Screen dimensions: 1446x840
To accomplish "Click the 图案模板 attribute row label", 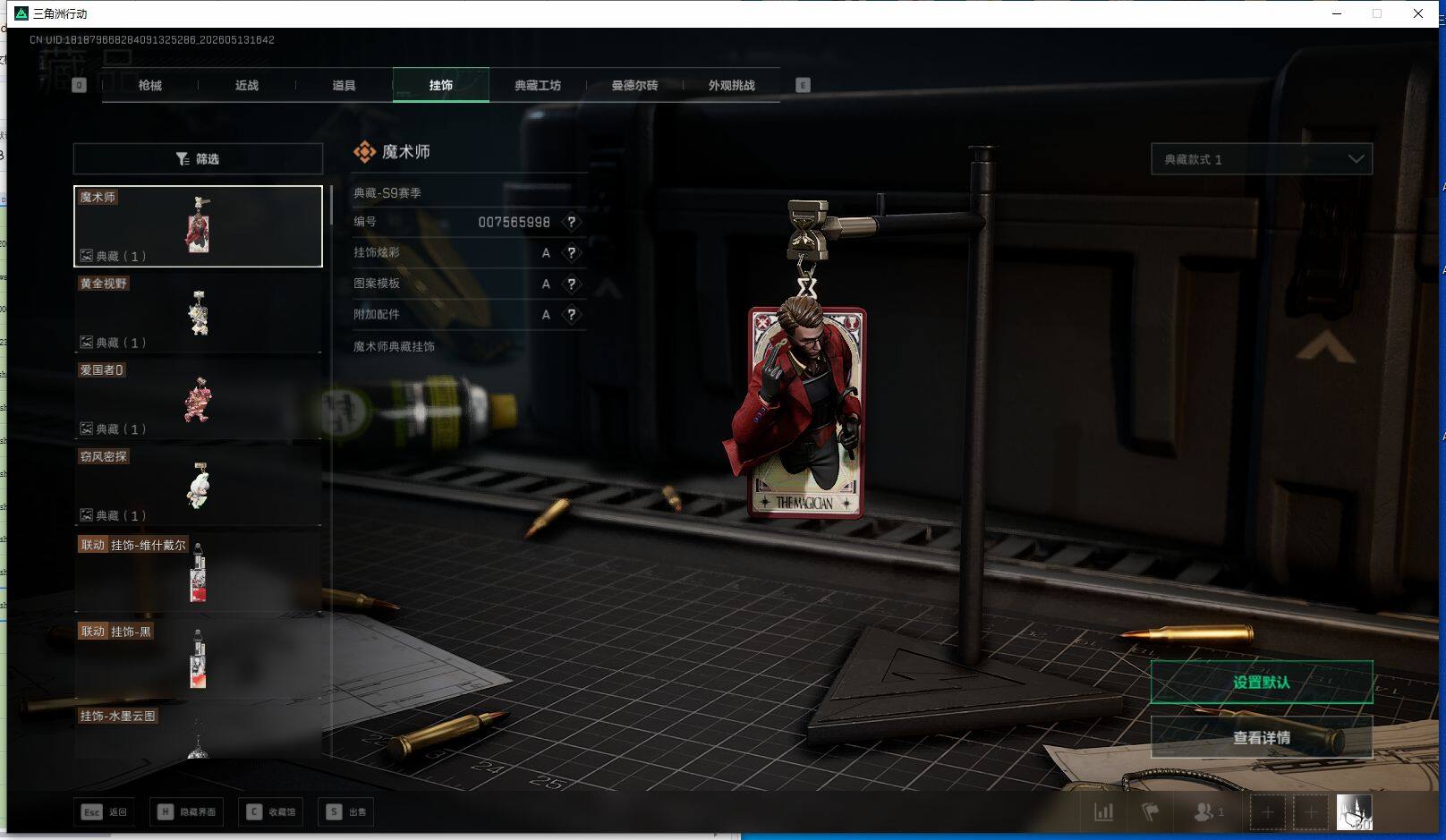I will pos(377,284).
